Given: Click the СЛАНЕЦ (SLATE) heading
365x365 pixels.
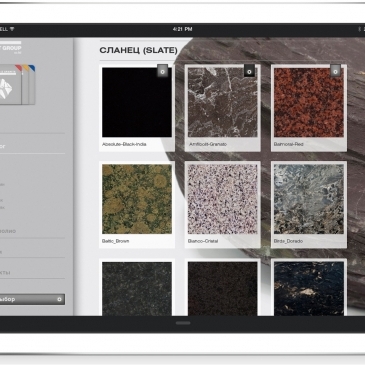Looking at the screenshot, I should click(x=138, y=51).
